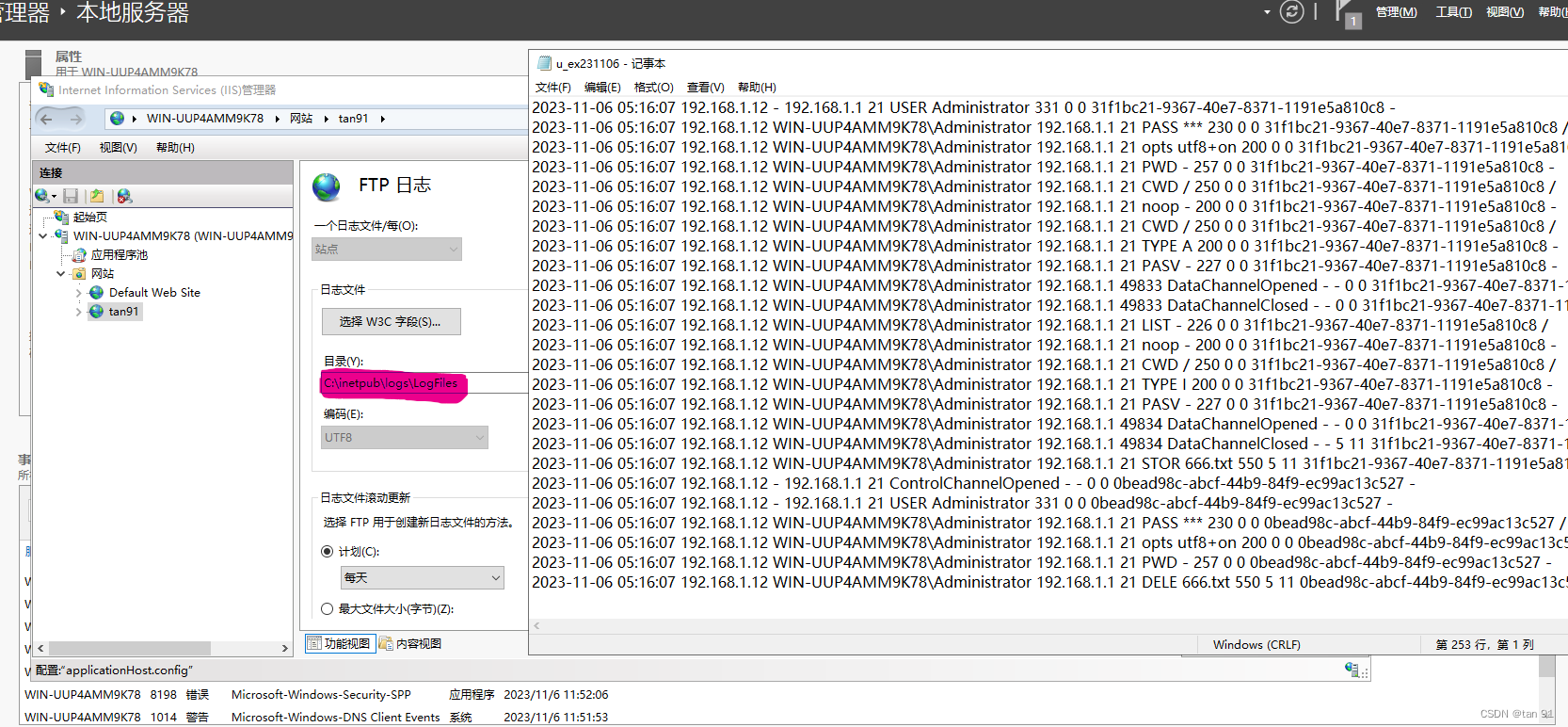Viewport: 1568px width, 727px height.
Task: Click the tan91 site globe icon
Action: click(x=97, y=311)
